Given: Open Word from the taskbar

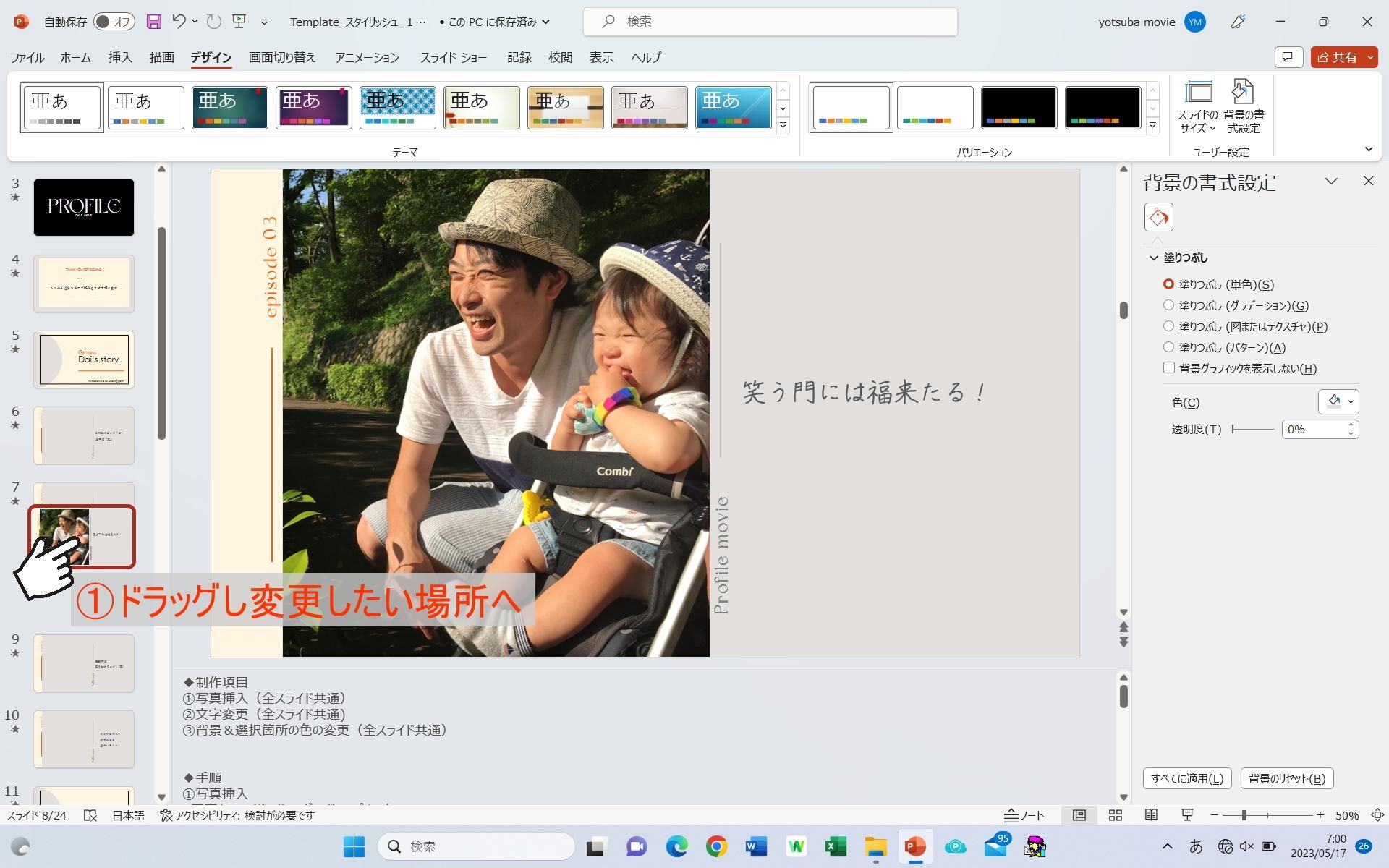Looking at the screenshot, I should 756,846.
